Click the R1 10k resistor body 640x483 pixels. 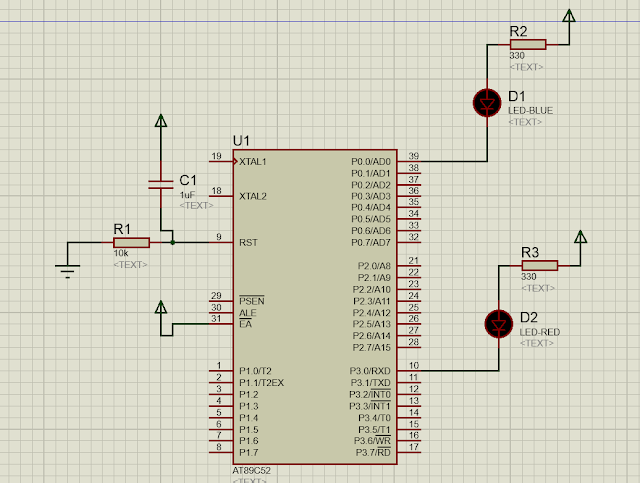click(x=131, y=243)
